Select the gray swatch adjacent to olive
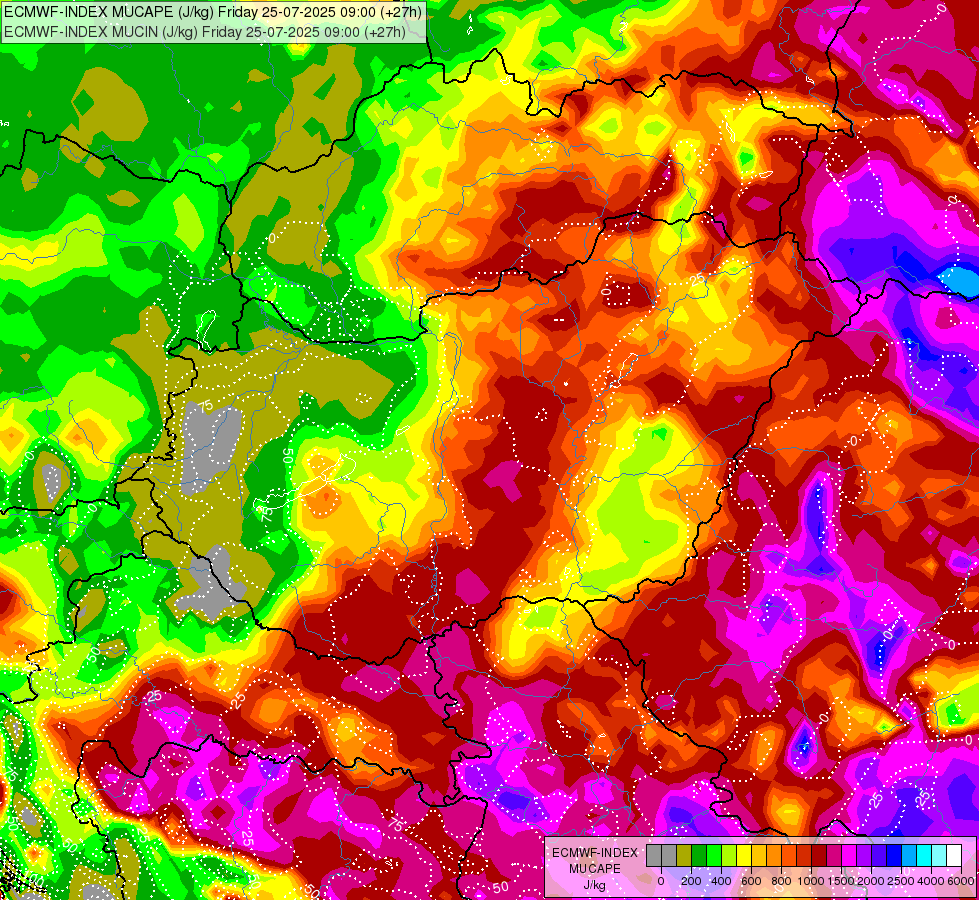This screenshot has width=979, height=900. click(x=669, y=855)
